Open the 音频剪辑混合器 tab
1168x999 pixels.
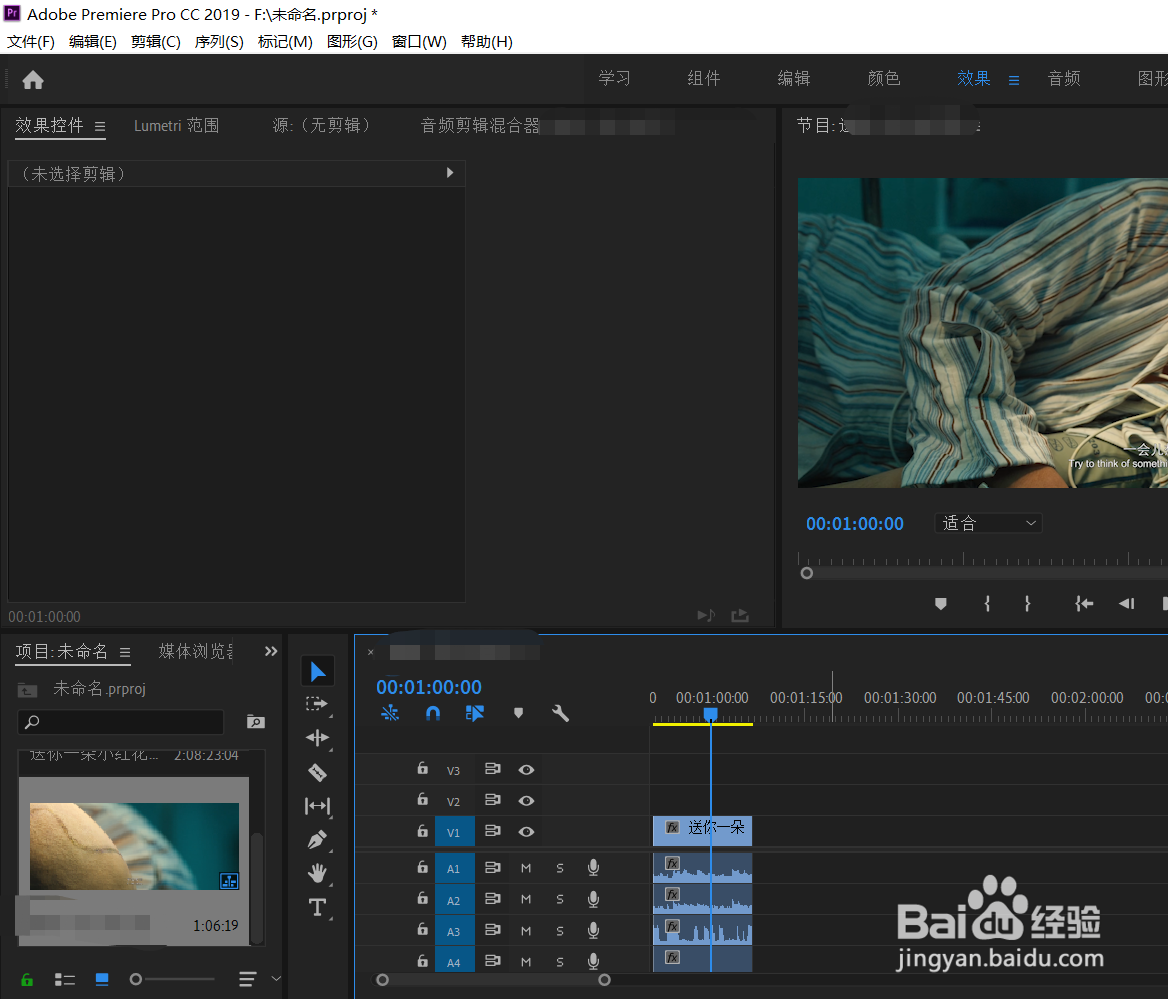[480, 125]
